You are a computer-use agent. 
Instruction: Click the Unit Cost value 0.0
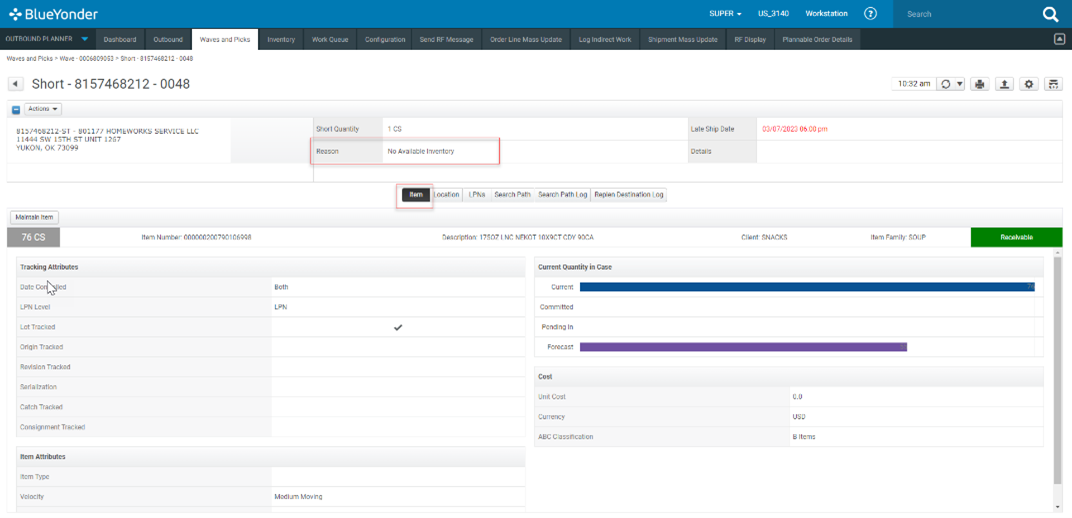797,396
